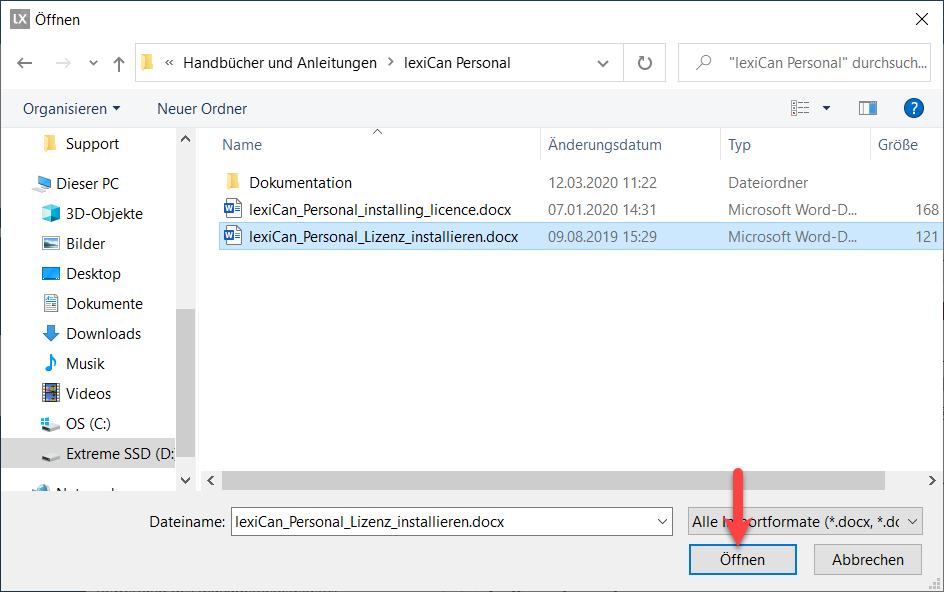Expand the view options dropdown arrow
This screenshot has width=944, height=592.
coord(826,108)
